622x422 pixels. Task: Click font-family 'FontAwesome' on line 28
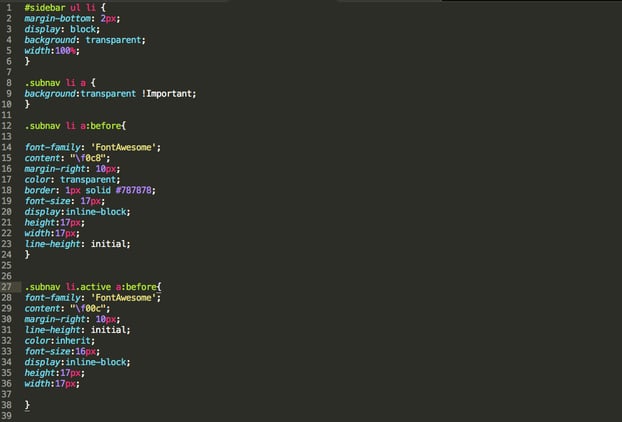(x=93, y=297)
